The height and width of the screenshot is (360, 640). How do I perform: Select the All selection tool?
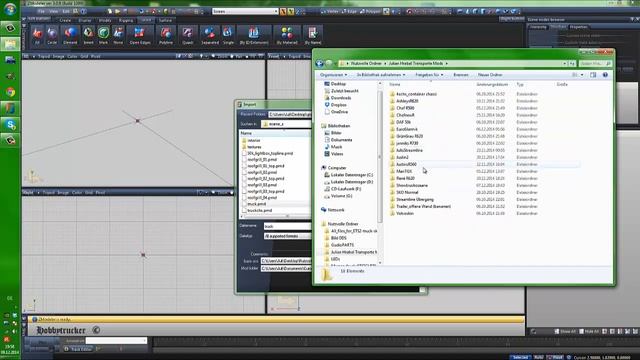[37, 35]
